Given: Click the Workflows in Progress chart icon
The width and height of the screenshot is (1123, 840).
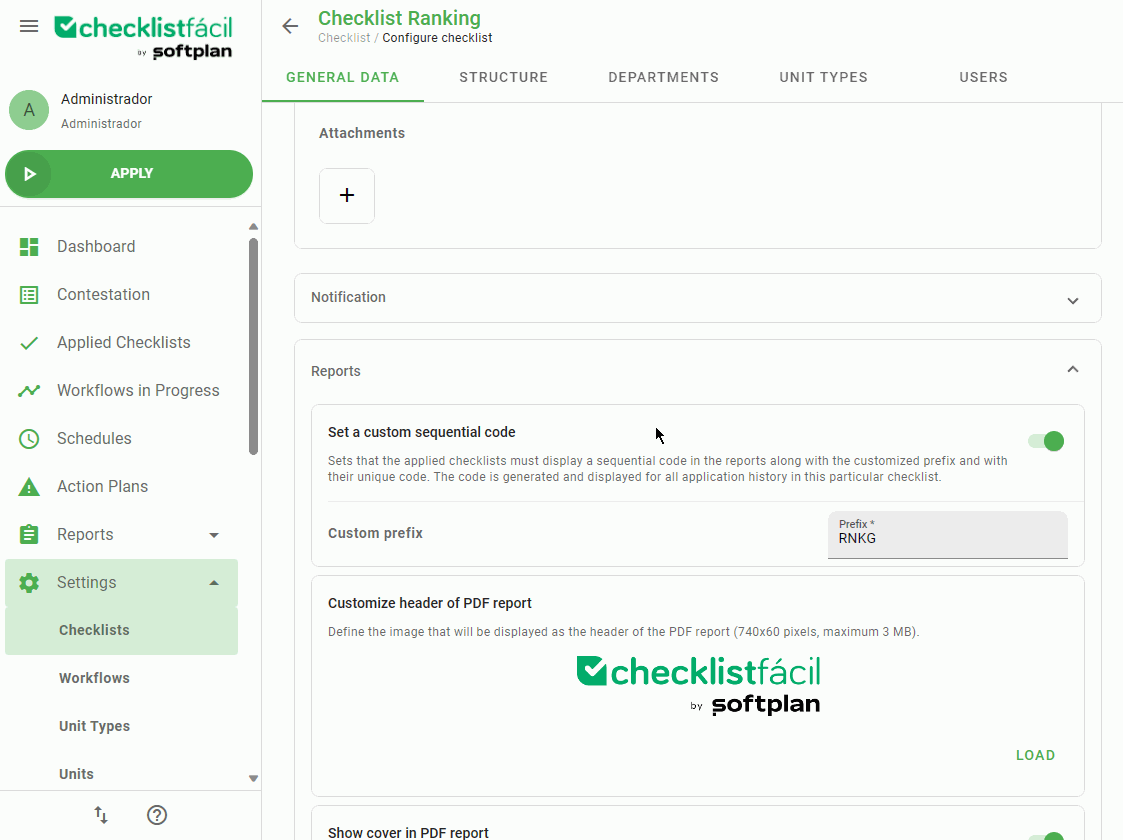Looking at the screenshot, I should [29, 390].
